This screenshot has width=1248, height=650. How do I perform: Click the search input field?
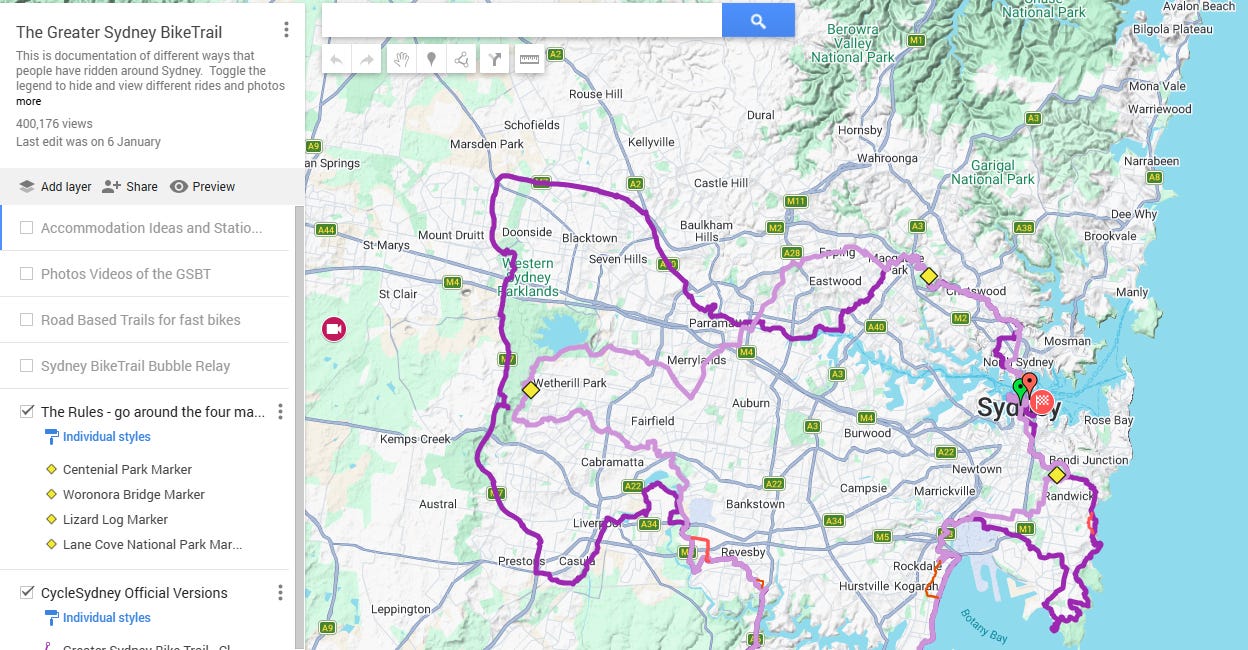tap(522, 20)
